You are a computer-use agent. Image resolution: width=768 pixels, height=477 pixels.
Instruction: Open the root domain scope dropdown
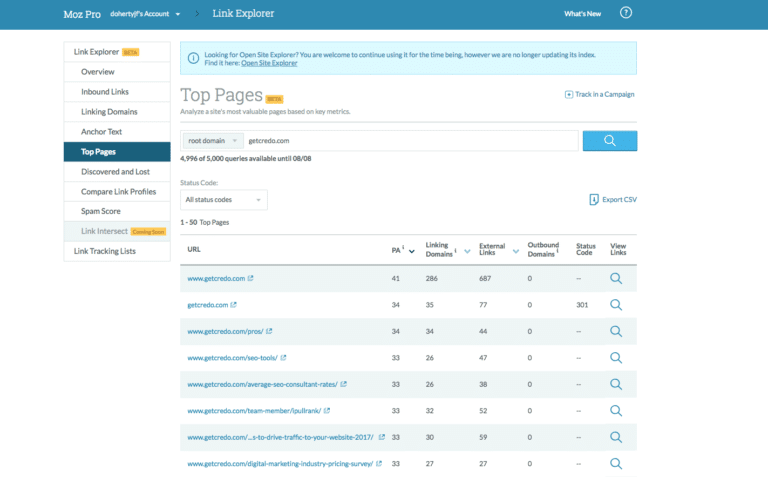pyautogui.click(x=213, y=141)
